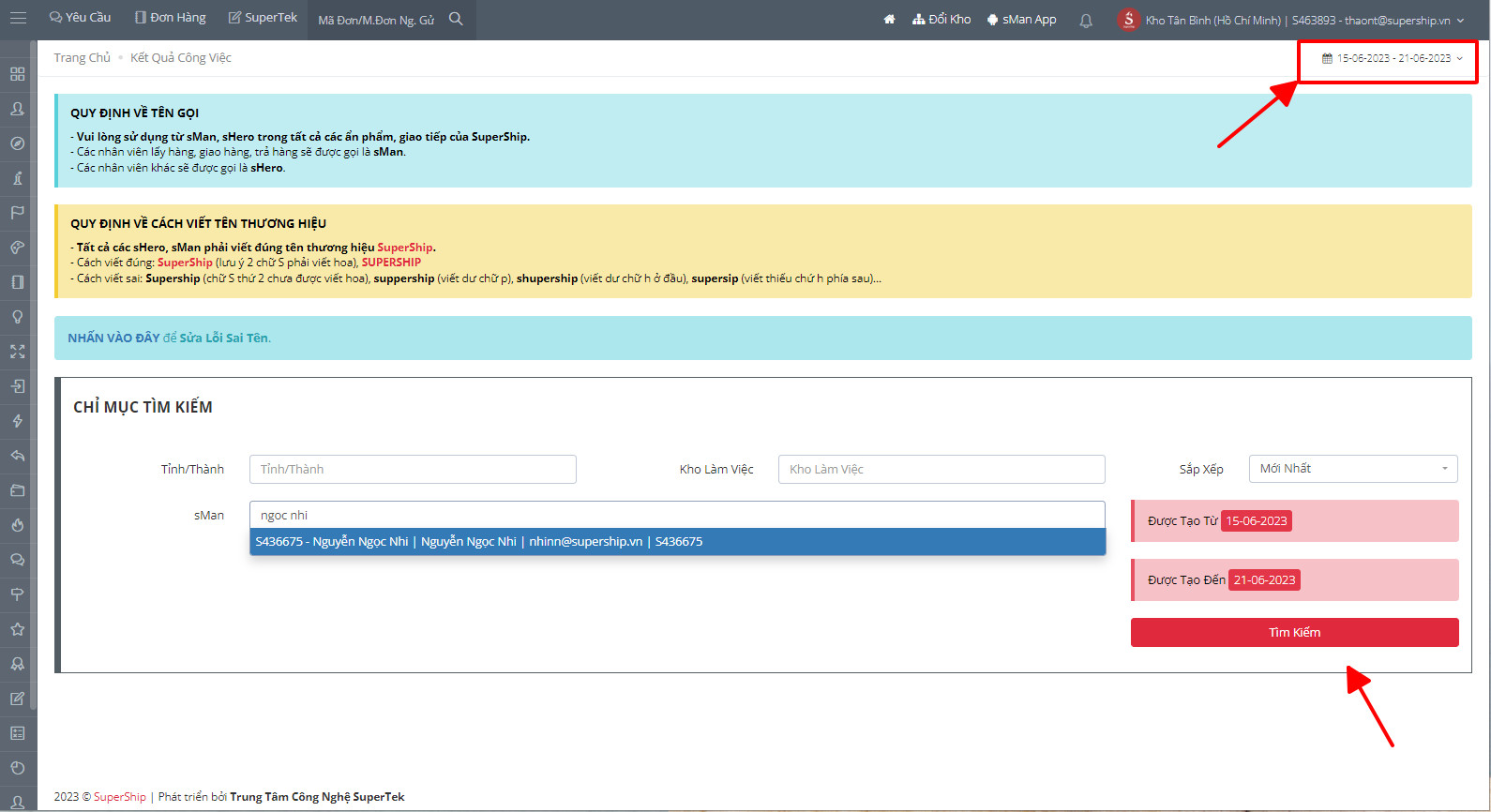
Task: Click the Mã Đơn search box in top bar
Action: [376, 20]
